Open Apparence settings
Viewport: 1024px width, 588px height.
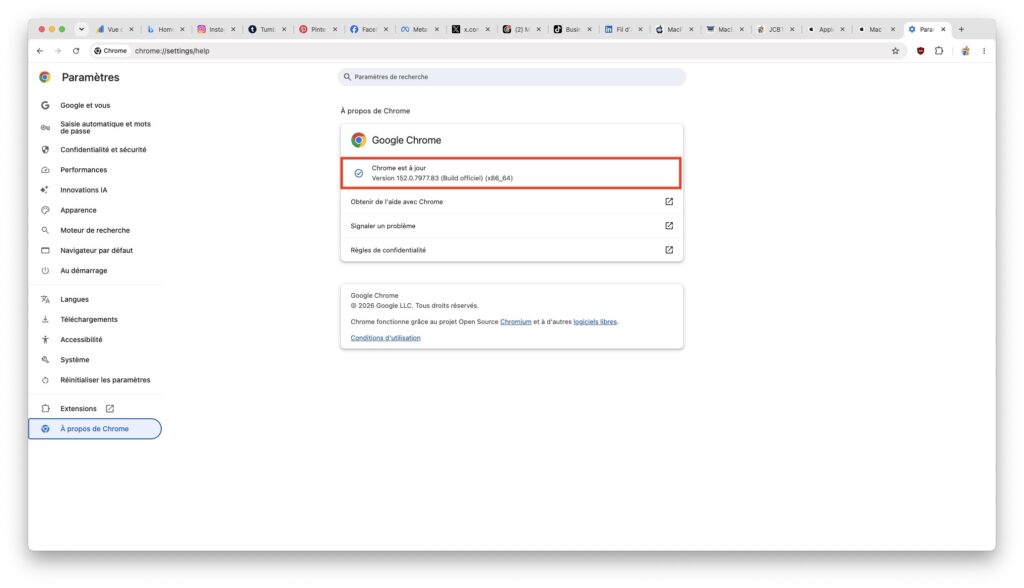[x=78, y=210]
